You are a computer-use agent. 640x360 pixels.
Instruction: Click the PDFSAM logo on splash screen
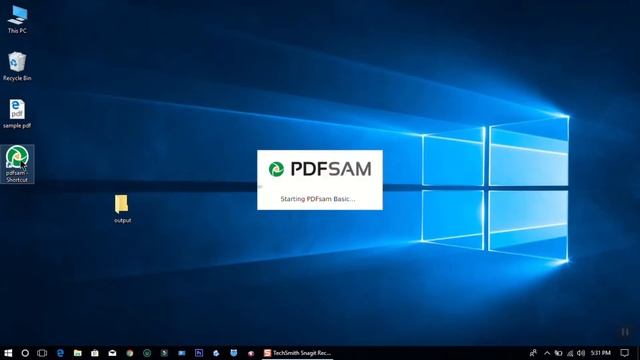[320, 169]
